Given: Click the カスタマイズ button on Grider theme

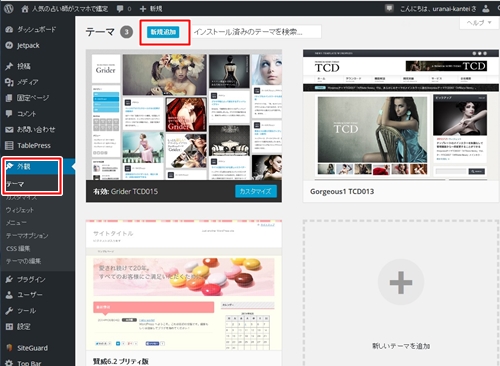Looking at the screenshot, I should tap(256, 191).
